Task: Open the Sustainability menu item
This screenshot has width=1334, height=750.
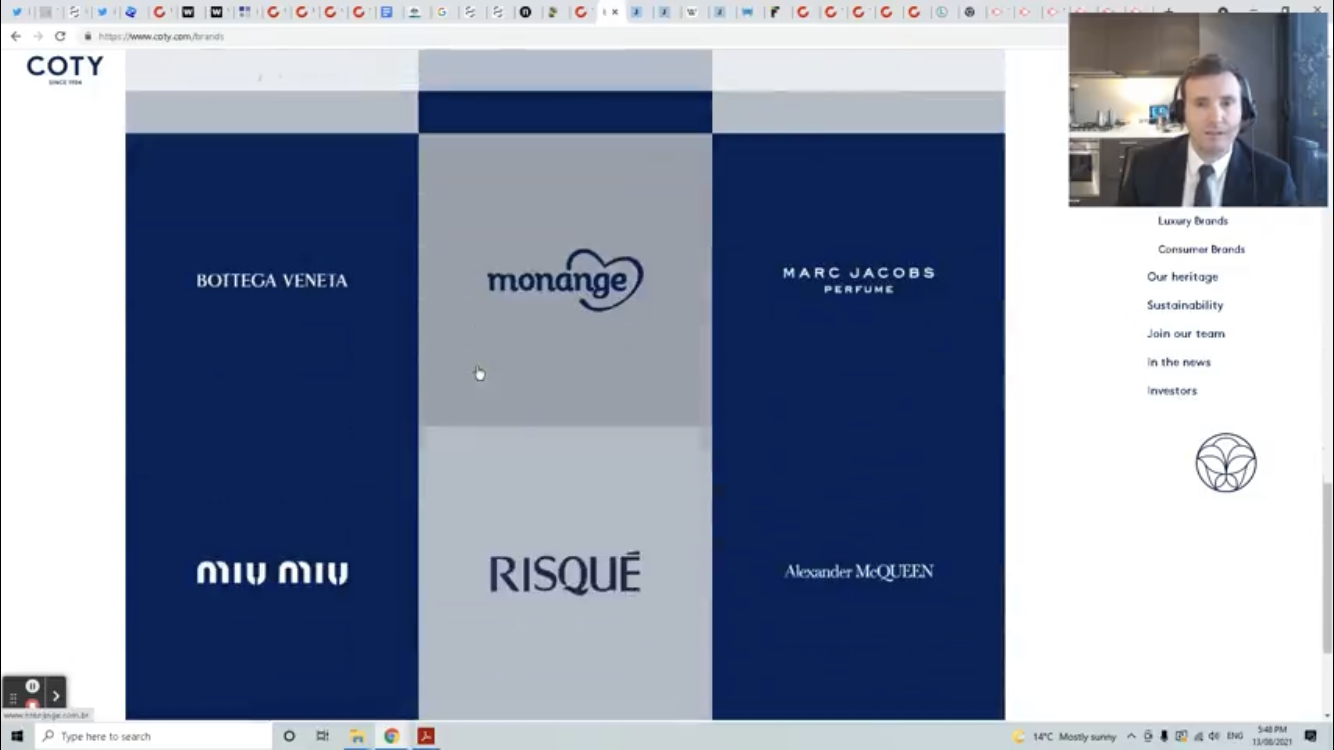Action: 1185,305
